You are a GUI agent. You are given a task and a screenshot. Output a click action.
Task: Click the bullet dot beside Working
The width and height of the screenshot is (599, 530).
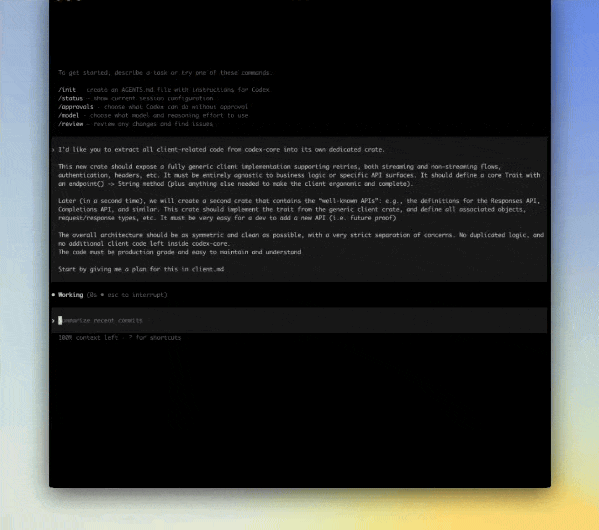[x=53, y=295]
